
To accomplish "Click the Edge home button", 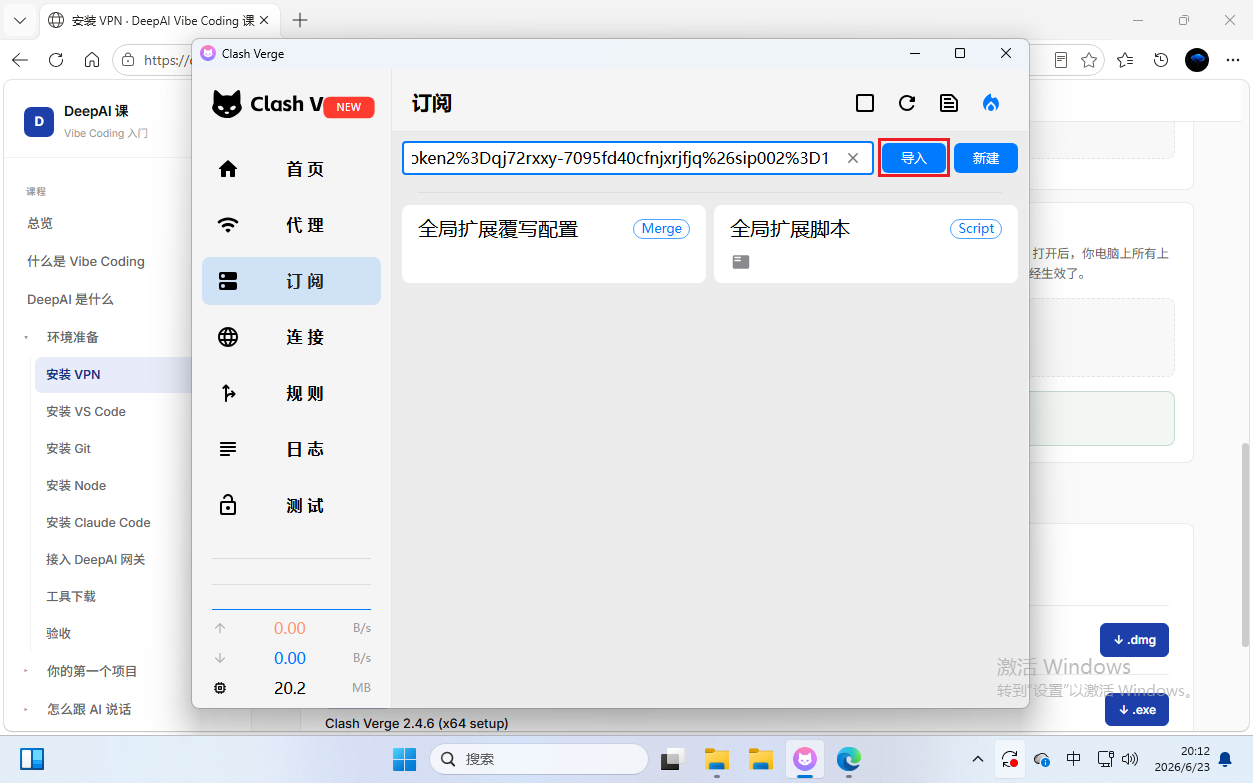I will click(92, 60).
